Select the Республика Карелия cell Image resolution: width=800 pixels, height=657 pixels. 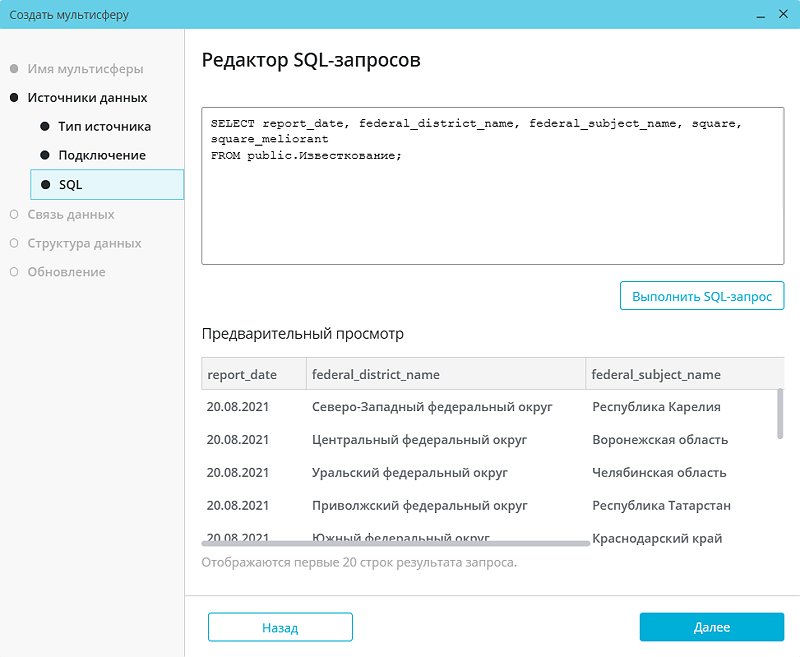pos(656,407)
